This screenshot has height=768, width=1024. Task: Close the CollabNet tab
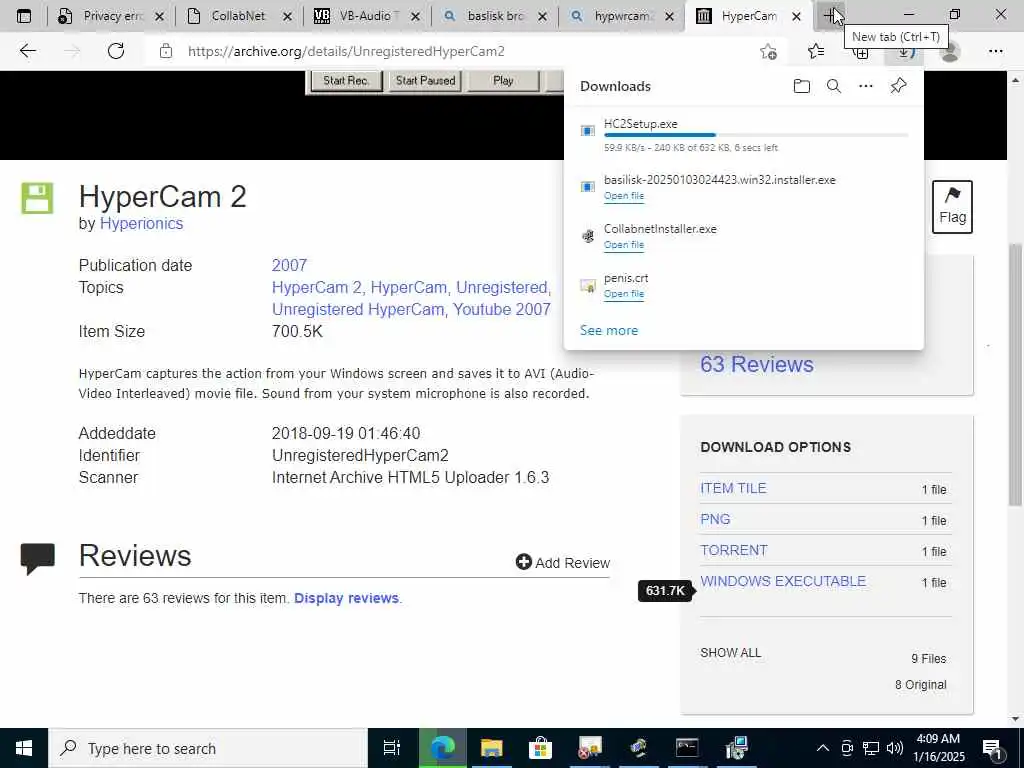click(287, 17)
